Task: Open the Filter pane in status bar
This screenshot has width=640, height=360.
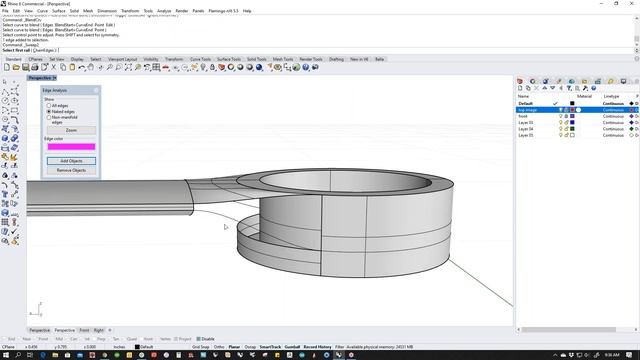Action: pos(340,347)
